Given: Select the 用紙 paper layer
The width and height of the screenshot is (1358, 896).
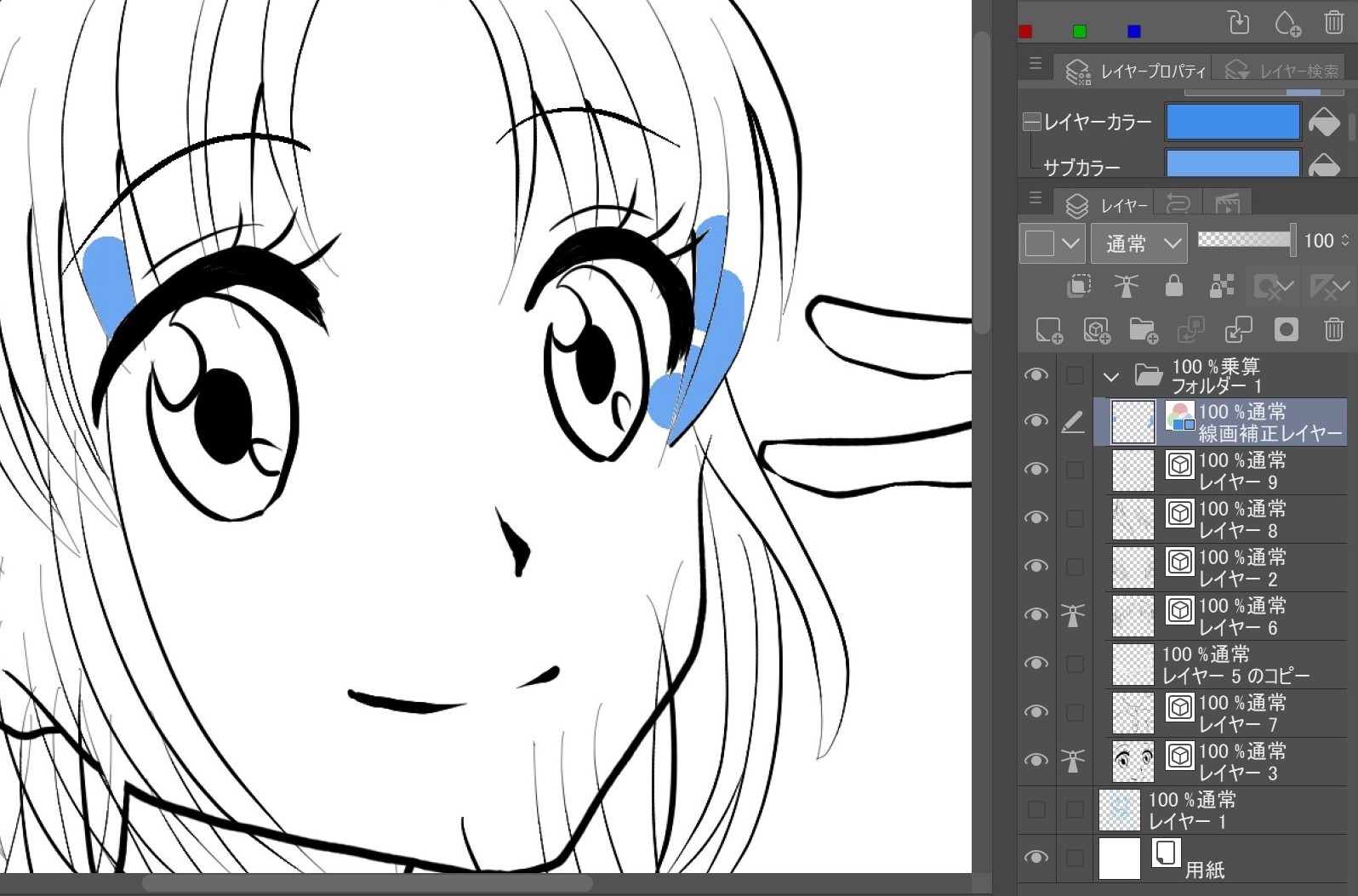Looking at the screenshot, I should 1219,859.
